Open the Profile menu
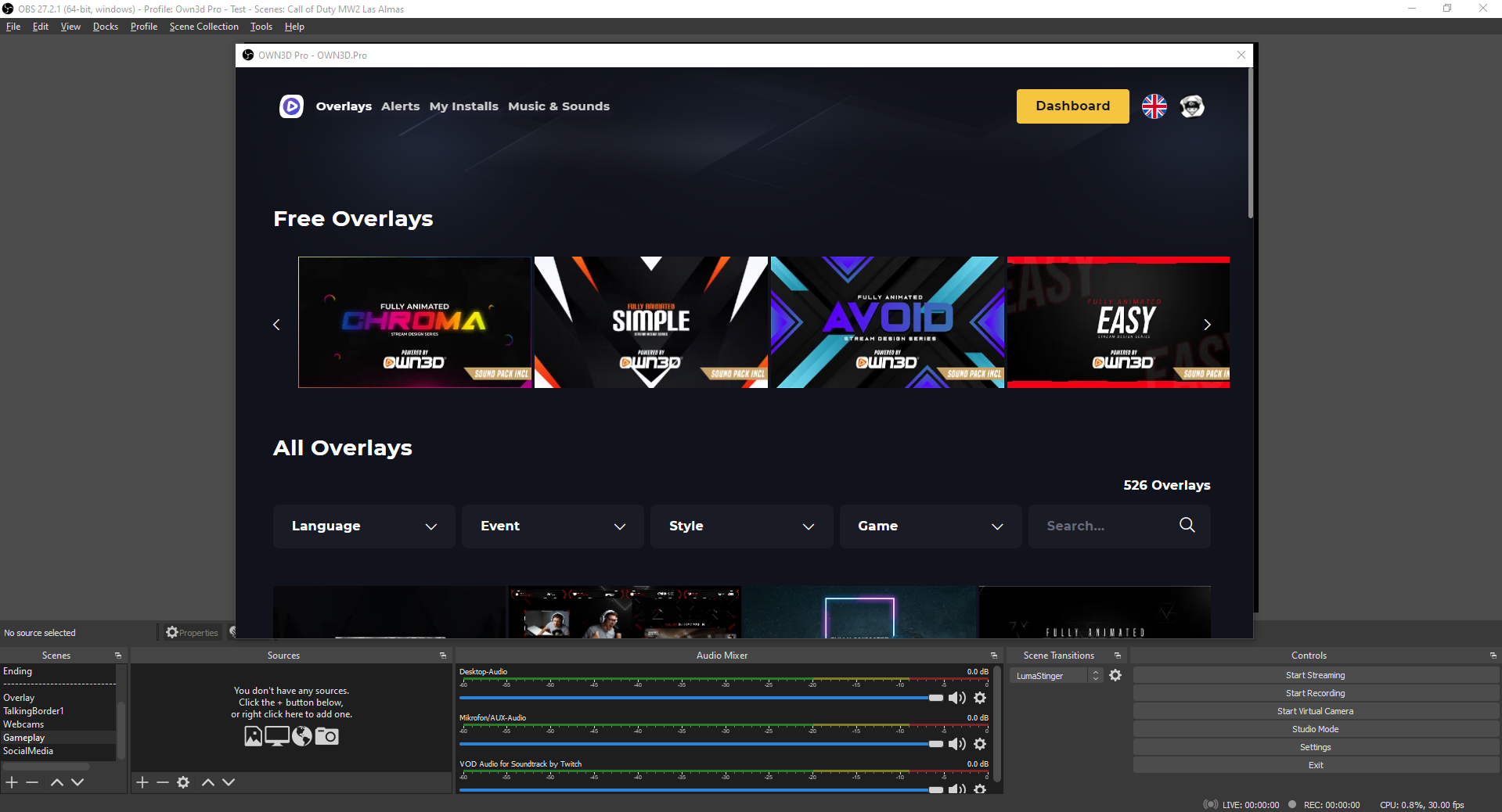The width and height of the screenshot is (1502, 812). point(144,27)
